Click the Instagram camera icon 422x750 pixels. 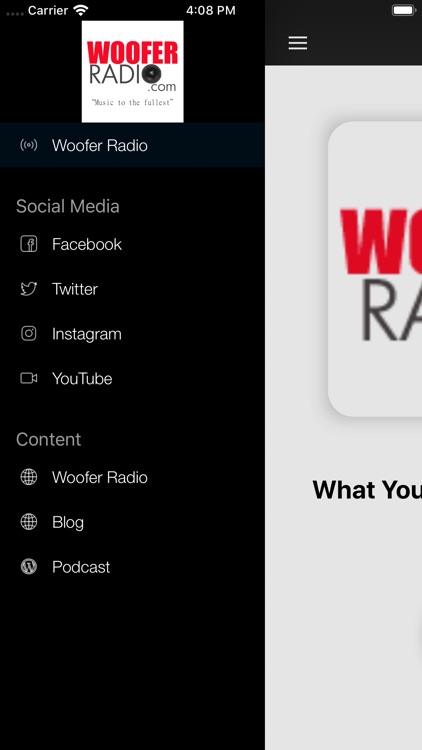29,333
